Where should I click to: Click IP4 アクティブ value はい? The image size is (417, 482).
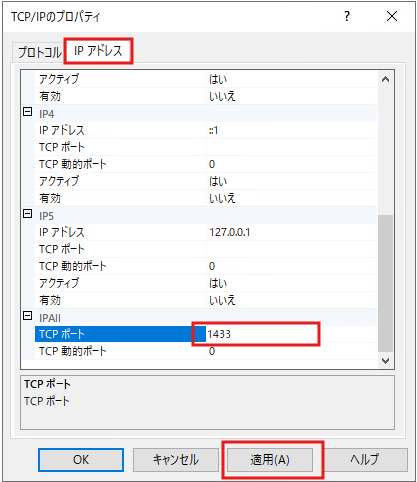(x=218, y=181)
